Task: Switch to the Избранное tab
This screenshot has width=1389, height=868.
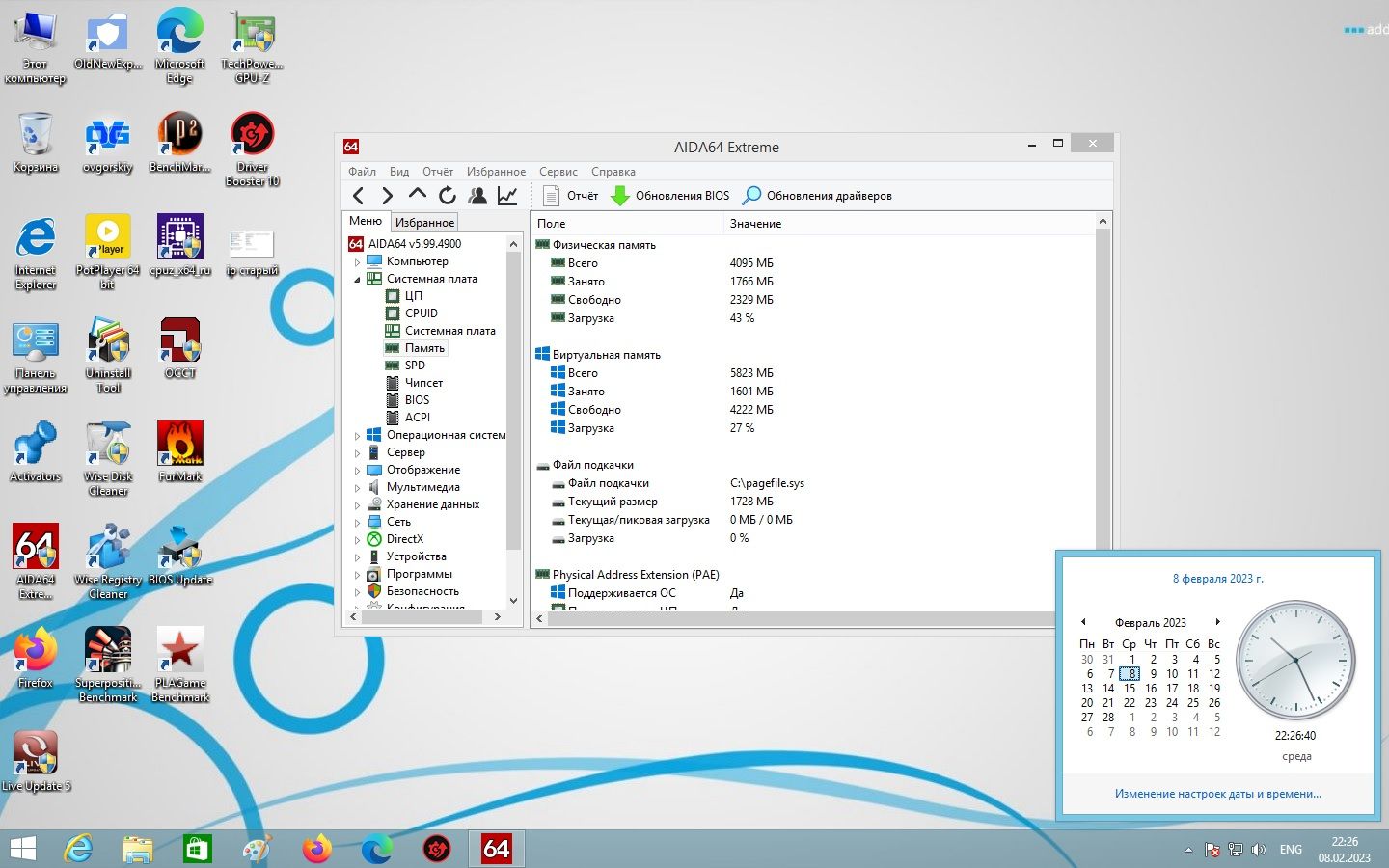Action: click(424, 223)
